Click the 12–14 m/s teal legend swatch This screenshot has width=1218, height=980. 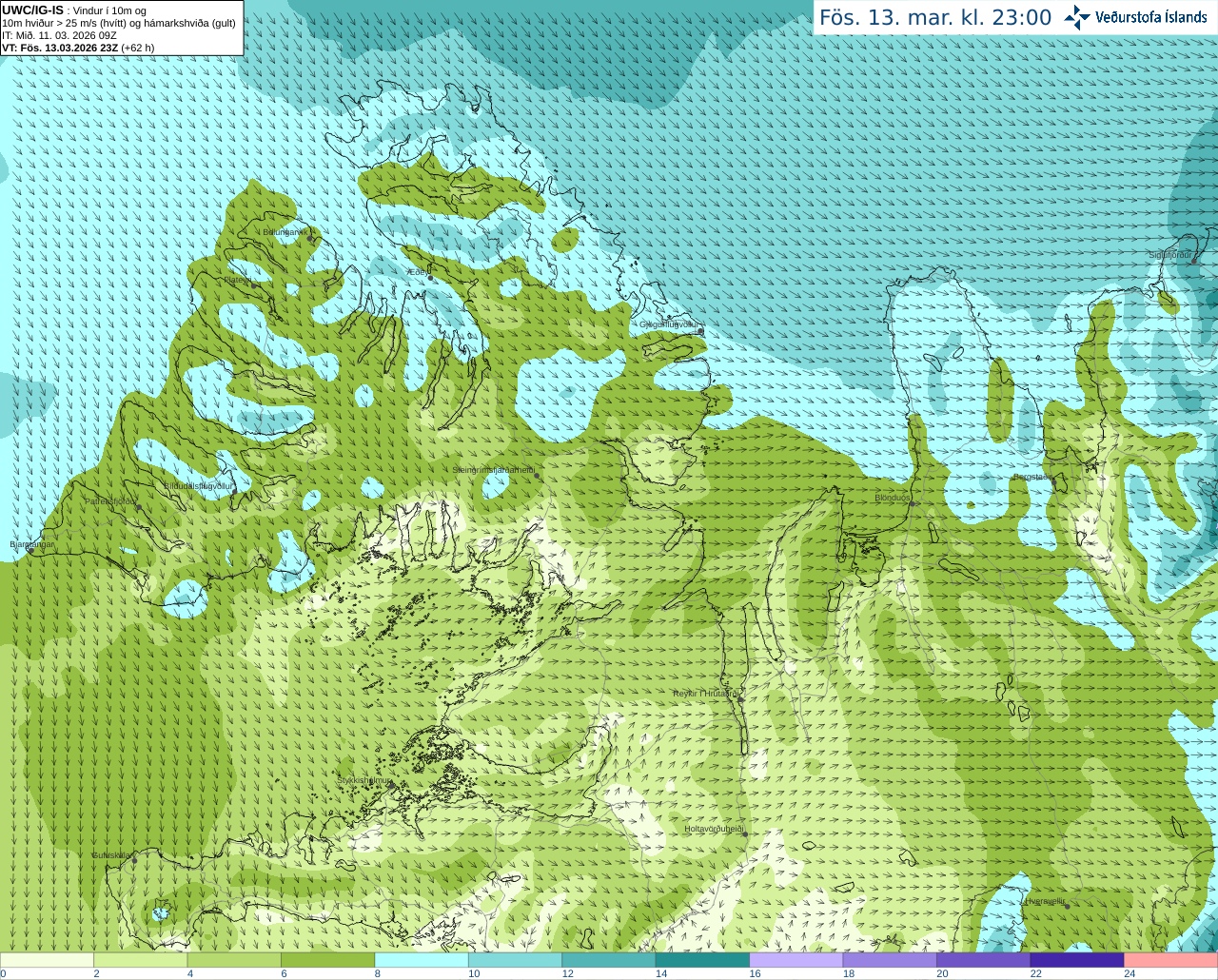coord(609,960)
